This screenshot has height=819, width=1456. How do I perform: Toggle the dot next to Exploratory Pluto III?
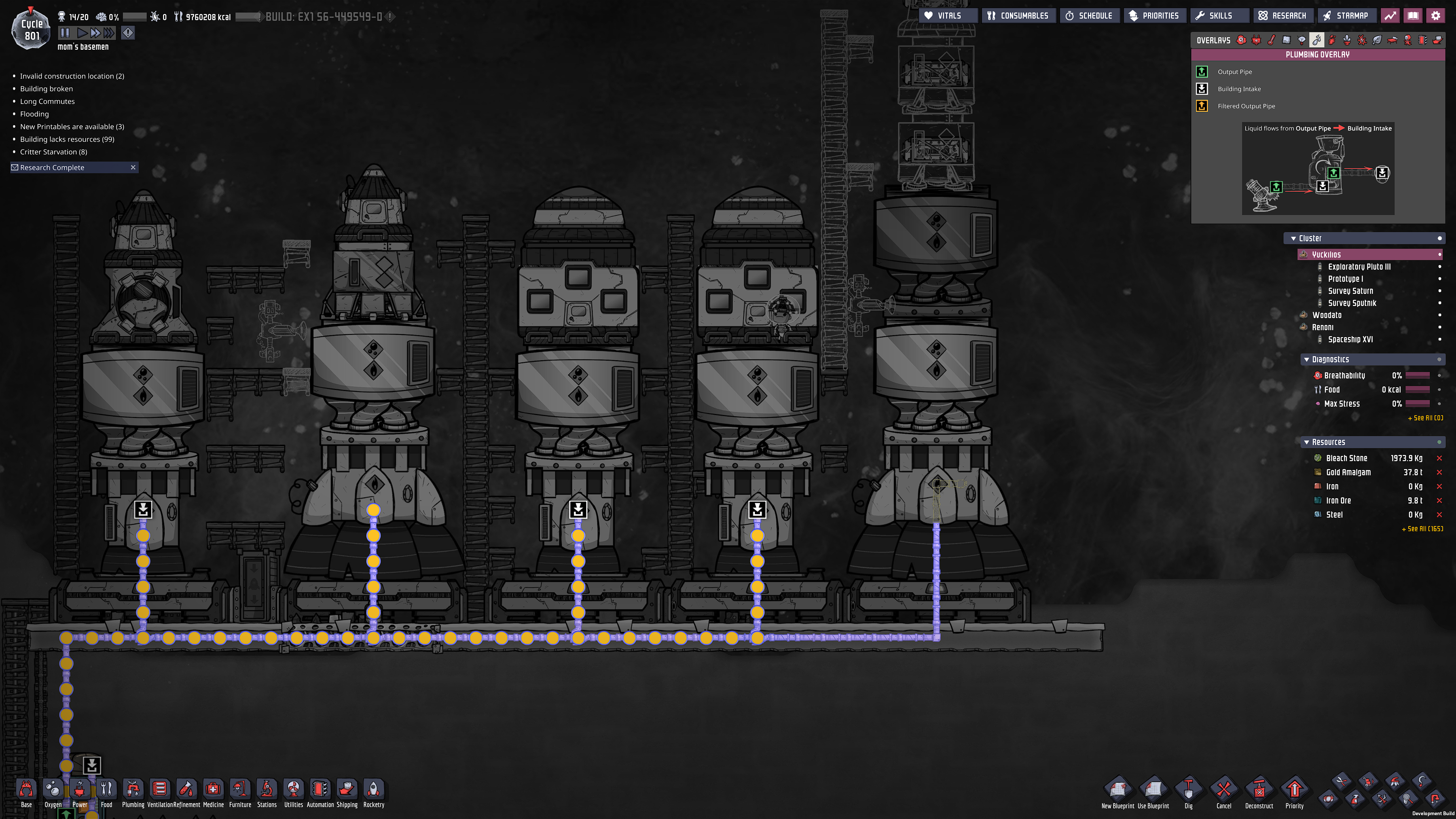(x=1439, y=267)
